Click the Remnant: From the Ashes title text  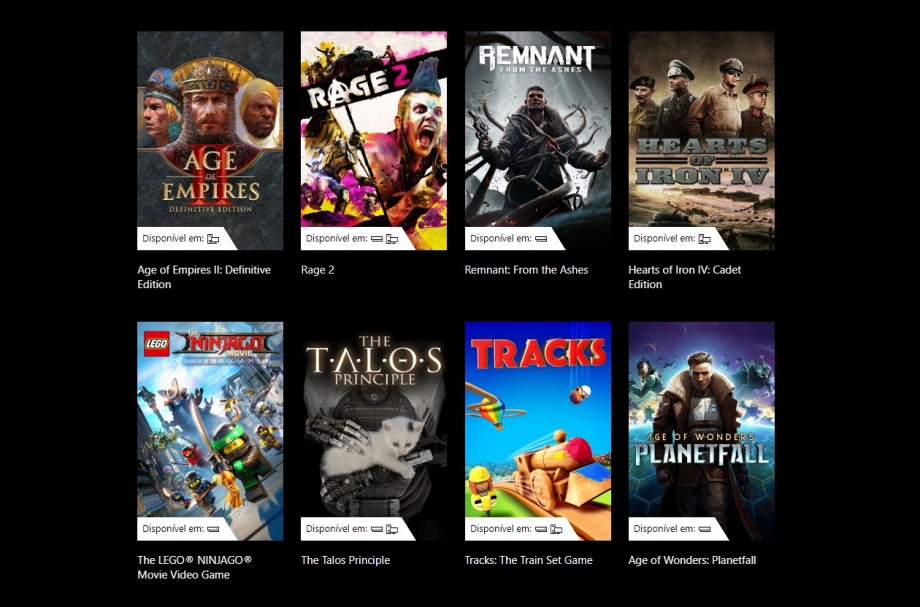pyautogui.click(x=526, y=270)
